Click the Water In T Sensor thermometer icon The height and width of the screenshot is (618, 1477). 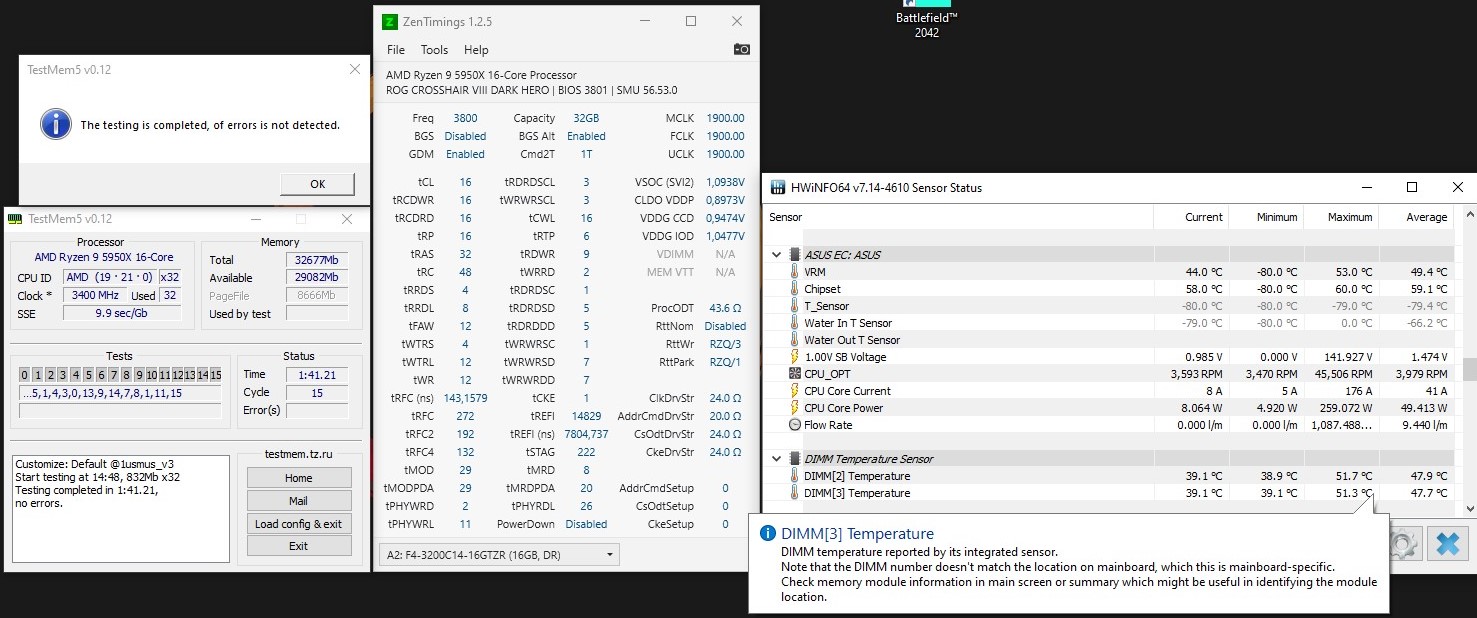click(795, 323)
